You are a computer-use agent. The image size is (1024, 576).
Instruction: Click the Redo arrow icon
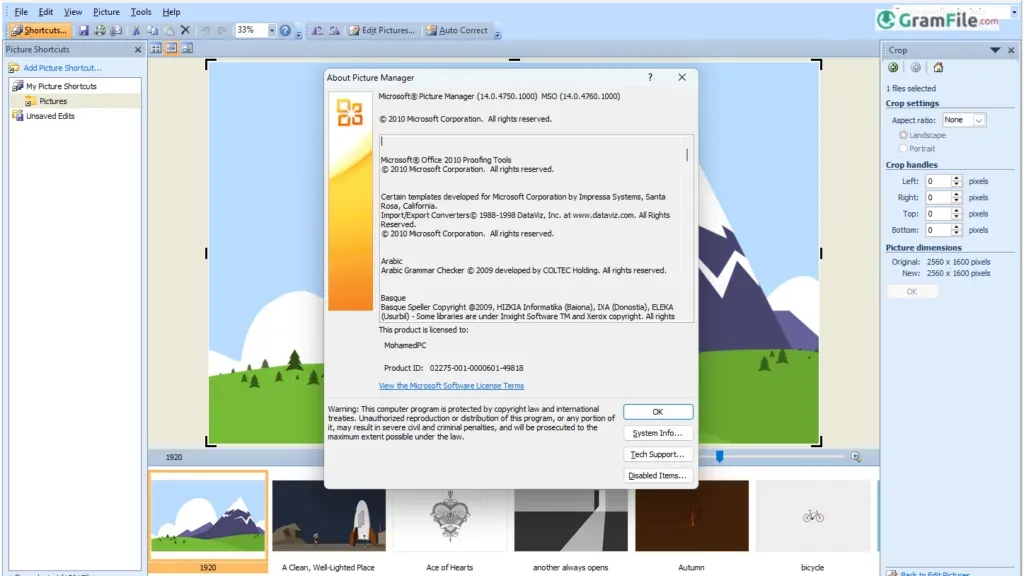(222, 30)
